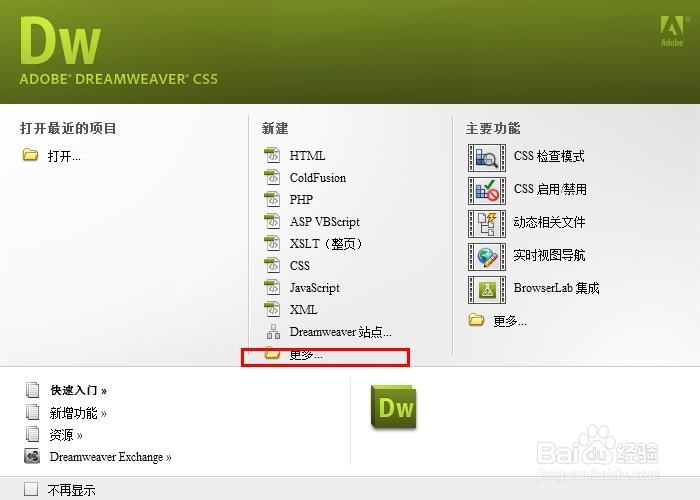The image size is (700, 500).
Task: Create a new ColdFusion page
Action: coord(317,178)
